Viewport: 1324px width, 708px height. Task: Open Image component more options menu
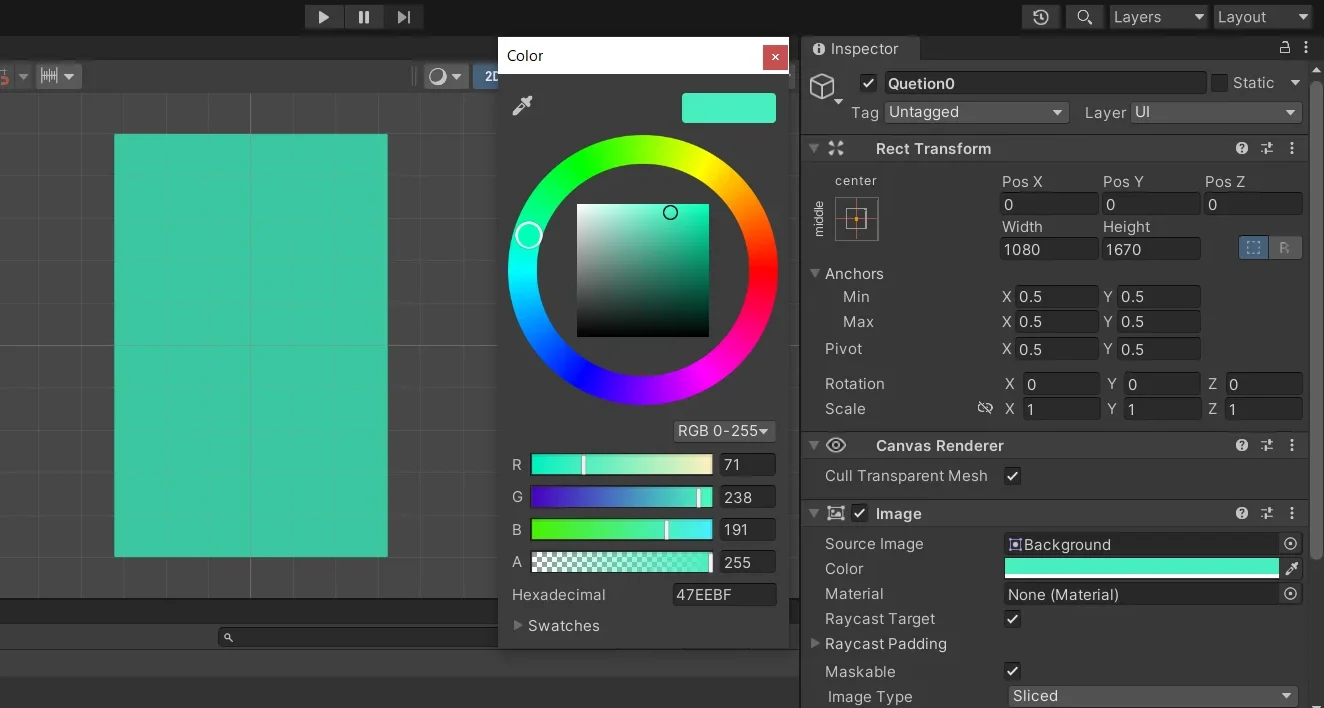1292,513
